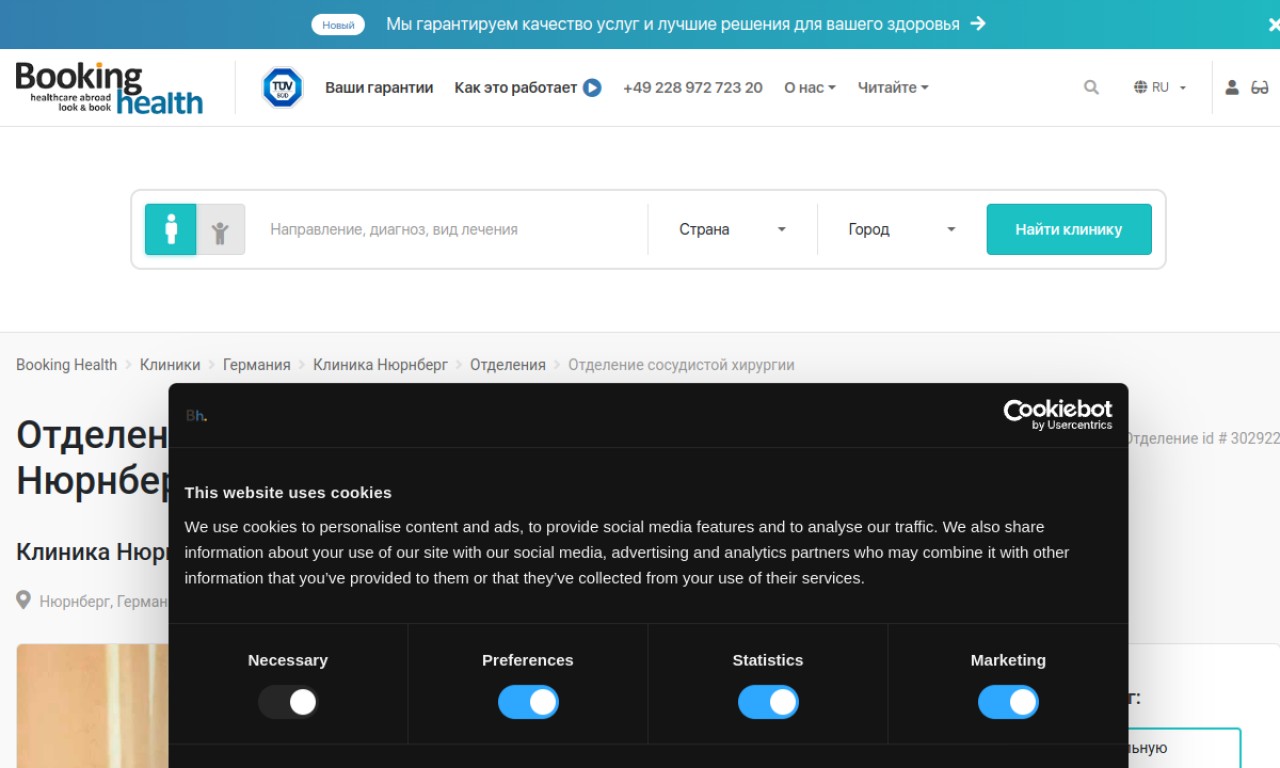Disable the Statistics cookie switch
This screenshot has height=768, width=1280.
tap(768, 702)
